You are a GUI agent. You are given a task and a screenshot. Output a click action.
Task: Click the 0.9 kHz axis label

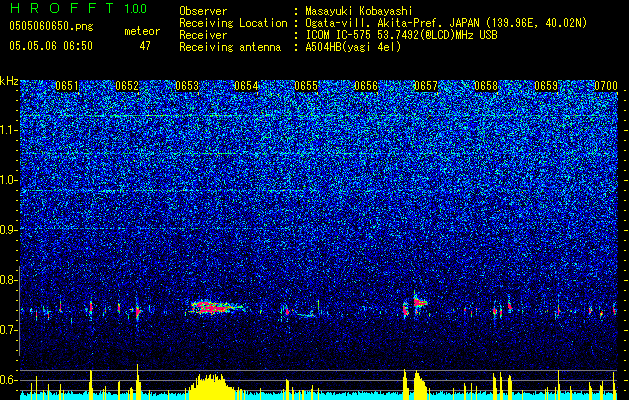(9, 230)
